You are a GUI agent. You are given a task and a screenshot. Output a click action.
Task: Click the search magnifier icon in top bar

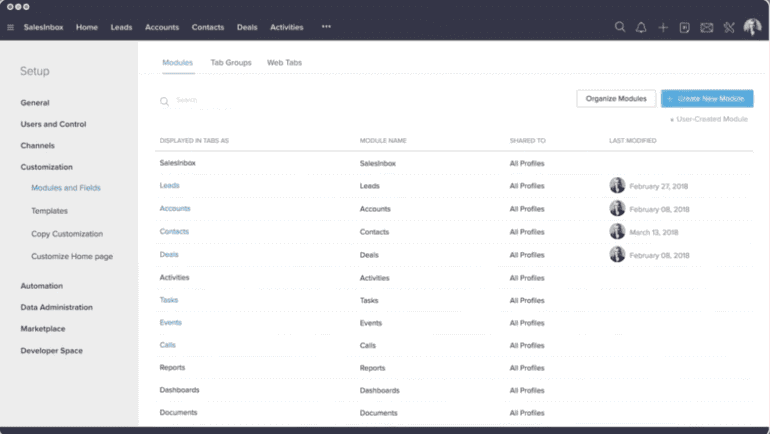(x=620, y=27)
